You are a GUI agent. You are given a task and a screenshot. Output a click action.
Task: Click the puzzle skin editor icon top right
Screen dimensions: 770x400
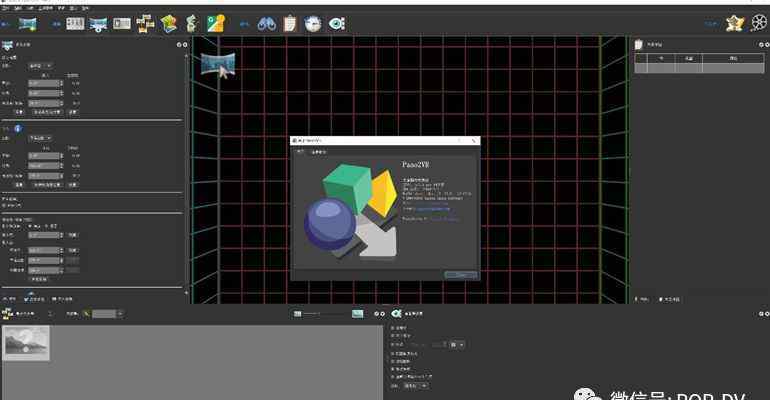(735, 23)
